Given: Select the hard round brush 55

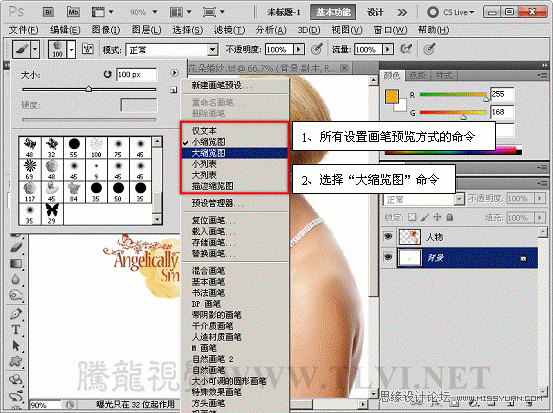Looking at the screenshot, I should (x=74, y=147).
